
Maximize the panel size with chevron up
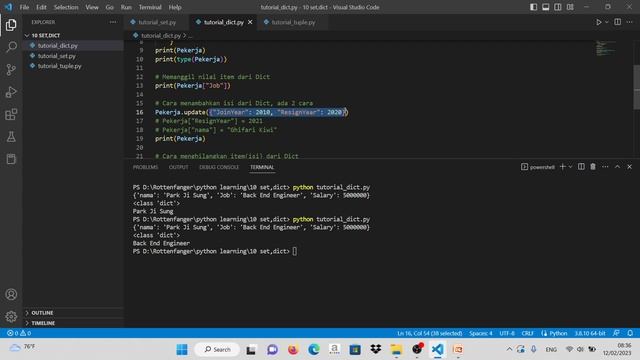[617, 167]
